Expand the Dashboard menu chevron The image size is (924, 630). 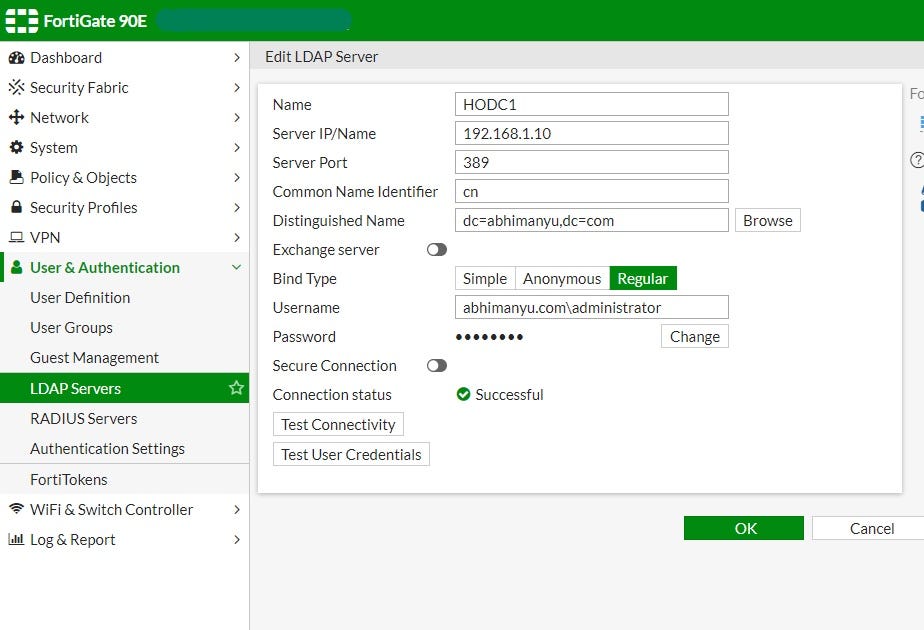(236, 58)
